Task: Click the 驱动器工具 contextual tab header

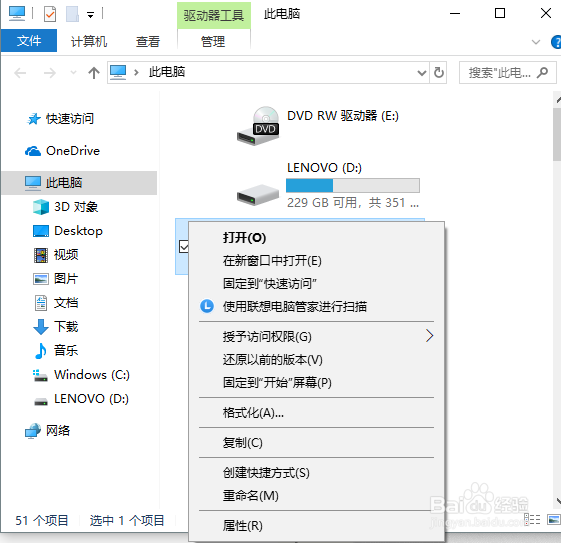Action: point(214,15)
